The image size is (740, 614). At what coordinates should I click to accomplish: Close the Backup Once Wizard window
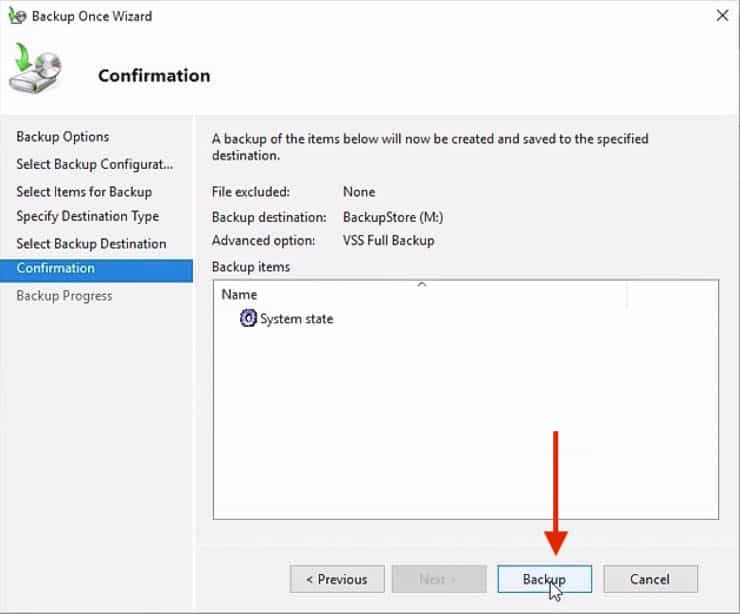(x=722, y=16)
